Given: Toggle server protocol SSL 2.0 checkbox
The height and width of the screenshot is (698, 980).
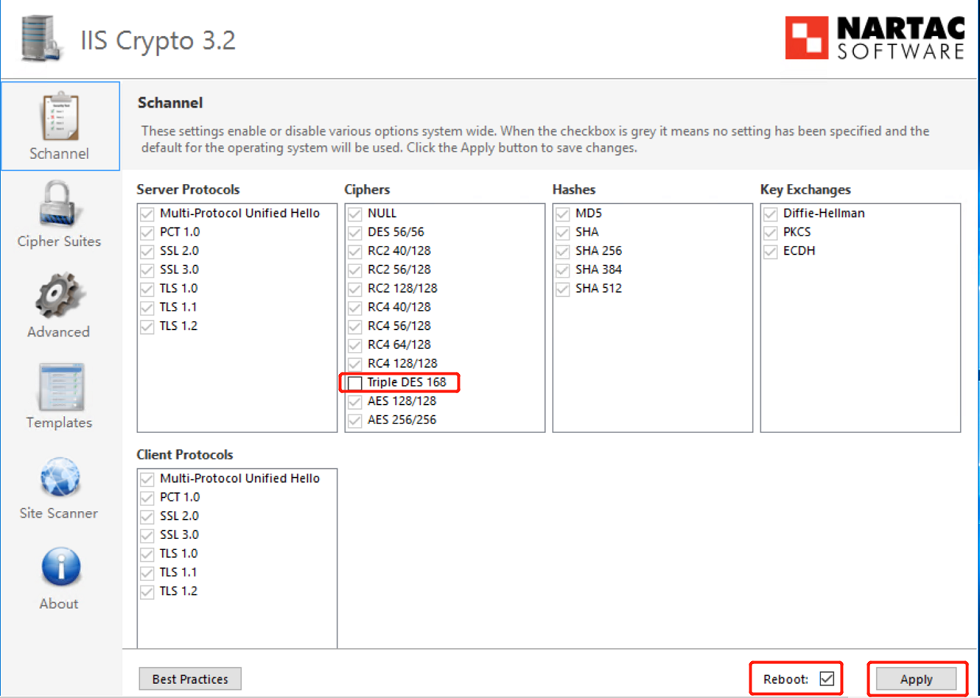Looking at the screenshot, I should point(147,251).
